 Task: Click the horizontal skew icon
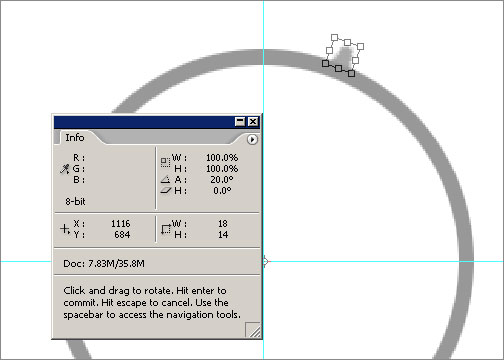166,191
